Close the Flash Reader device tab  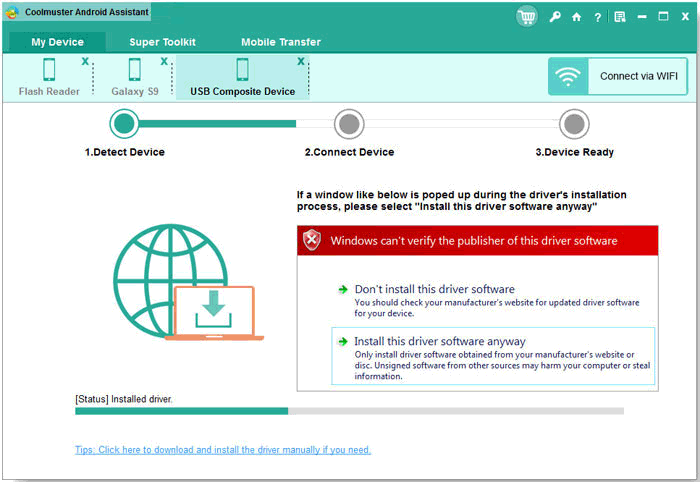(85, 62)
